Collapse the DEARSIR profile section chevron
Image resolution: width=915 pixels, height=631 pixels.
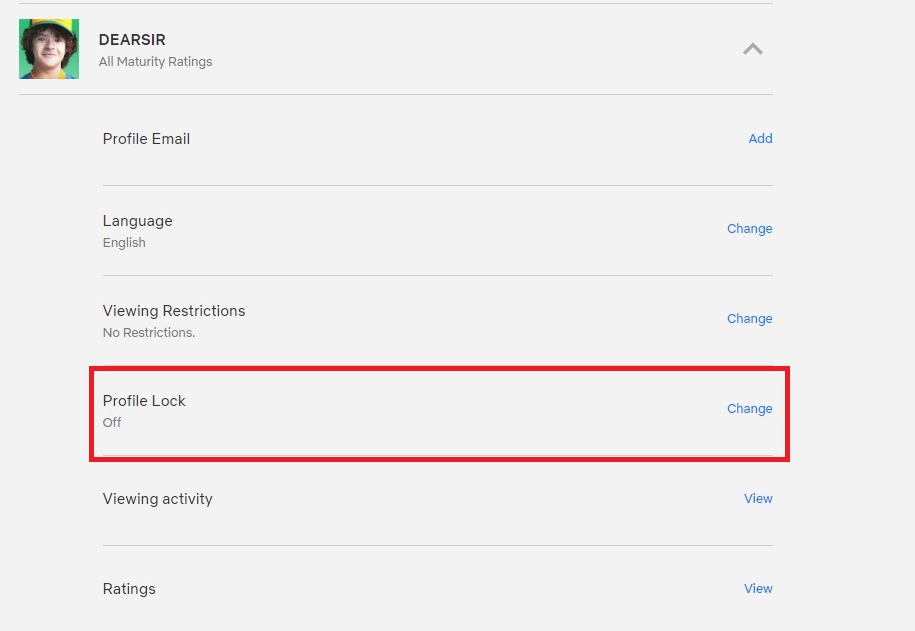pyautogui.click(x=753, y=49)
